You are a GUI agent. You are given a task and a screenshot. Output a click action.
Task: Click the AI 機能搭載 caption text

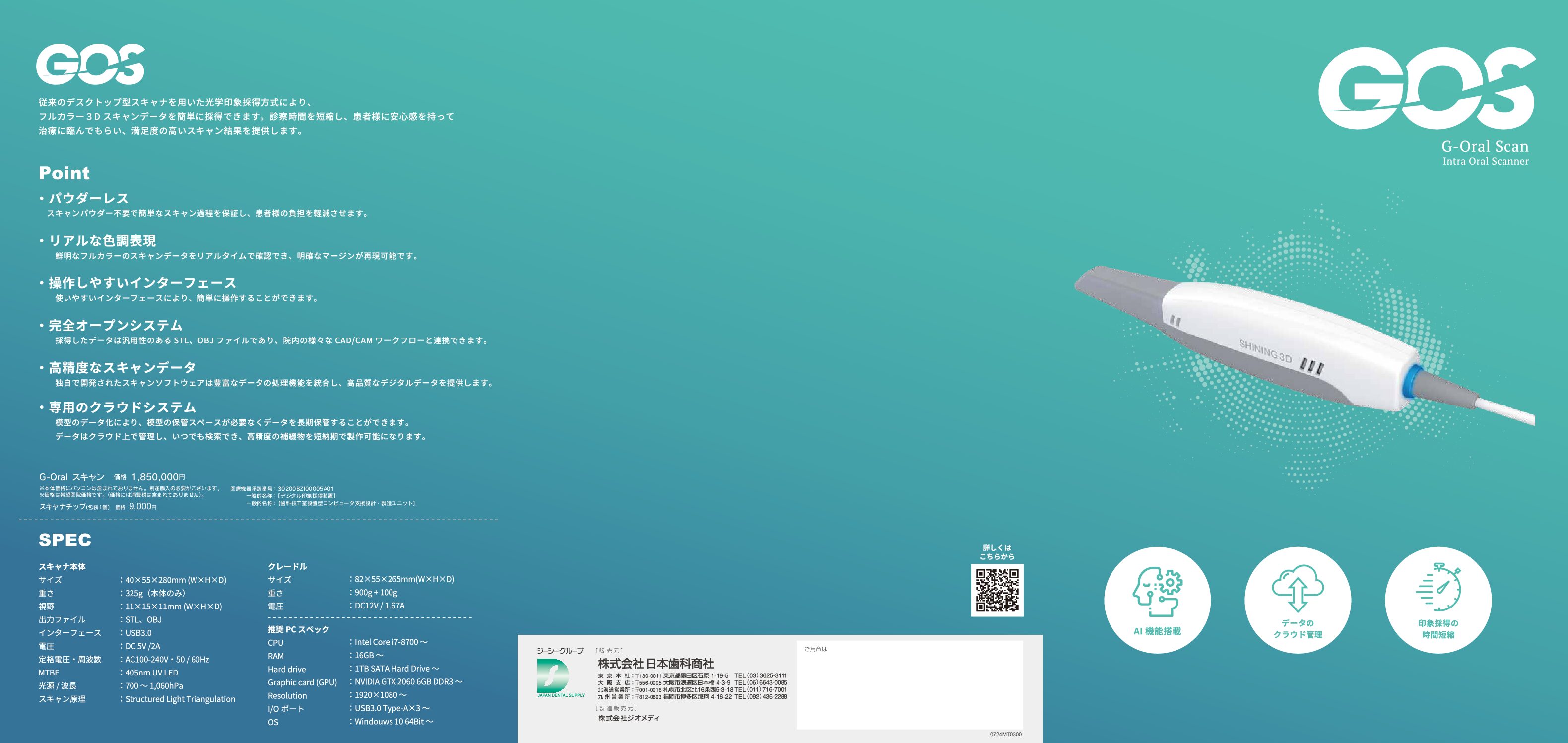pyautogui.click(x=1157, y=631)
